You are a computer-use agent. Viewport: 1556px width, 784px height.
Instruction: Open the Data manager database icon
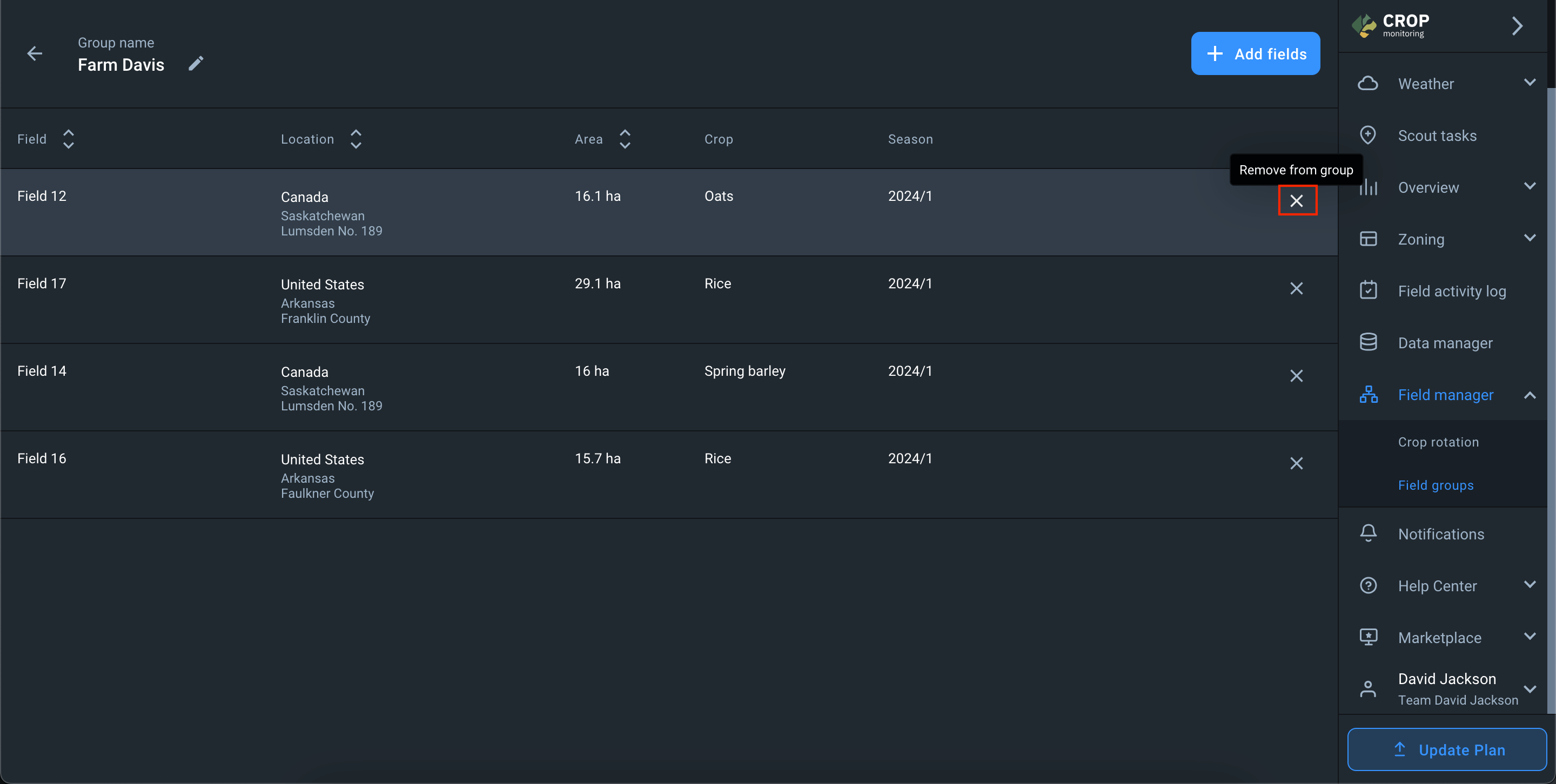1368,342
